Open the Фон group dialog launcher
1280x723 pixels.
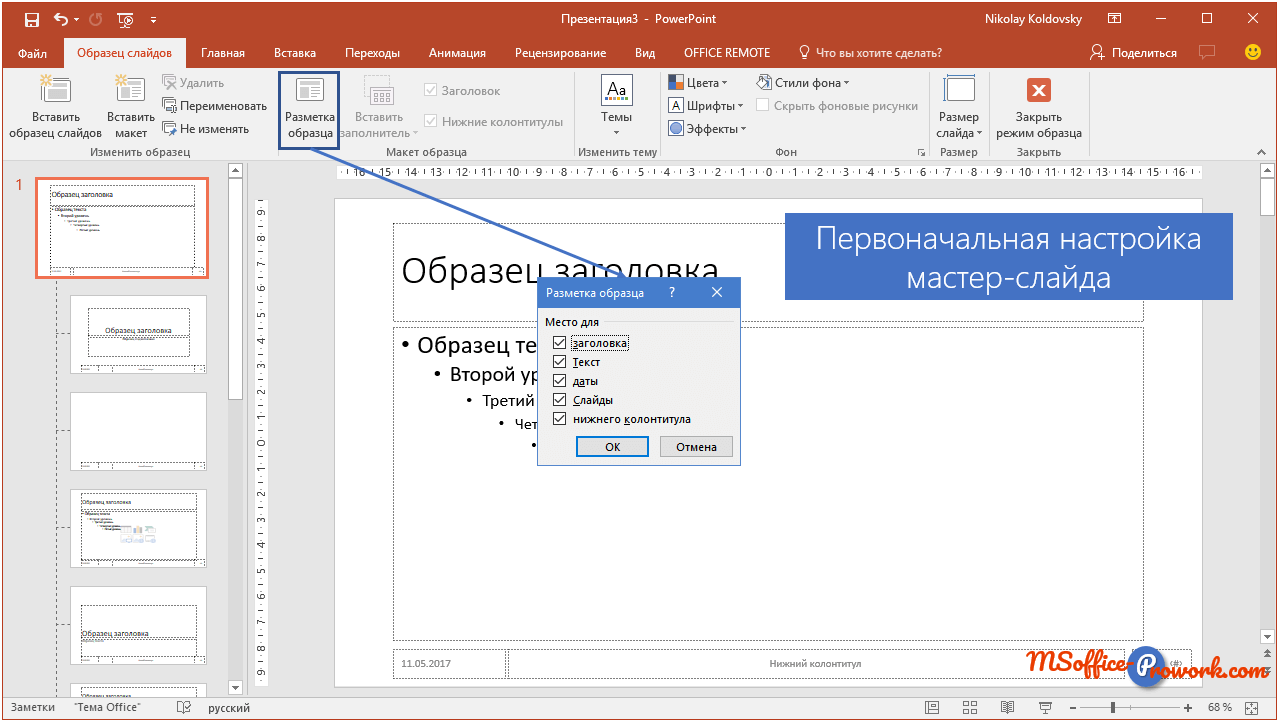921,153
